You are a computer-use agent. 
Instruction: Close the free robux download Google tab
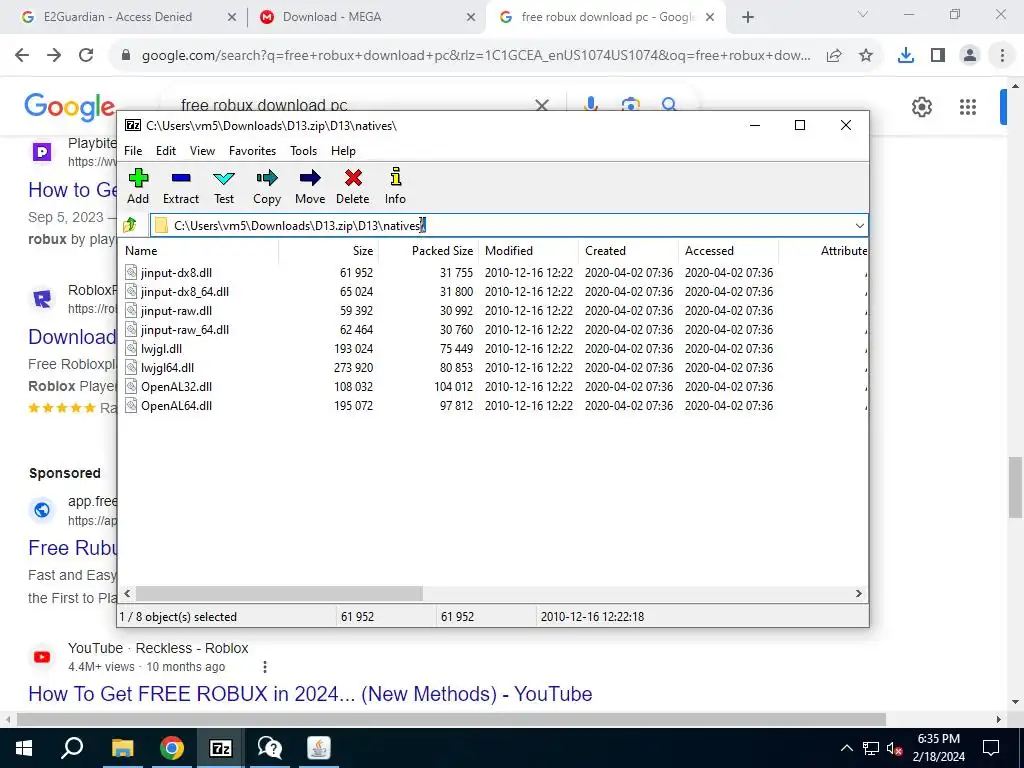[711, 17]
